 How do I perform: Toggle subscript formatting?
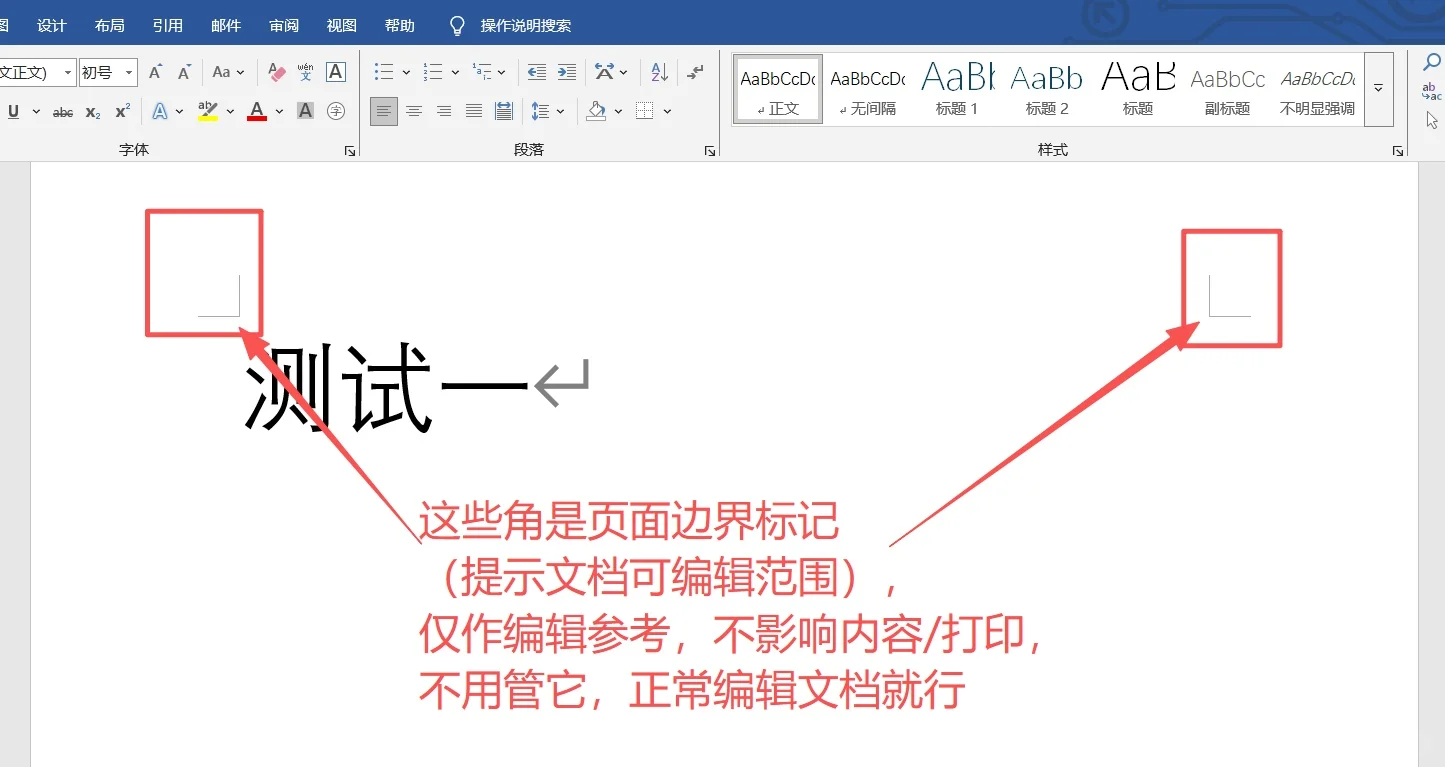[91, 111]
